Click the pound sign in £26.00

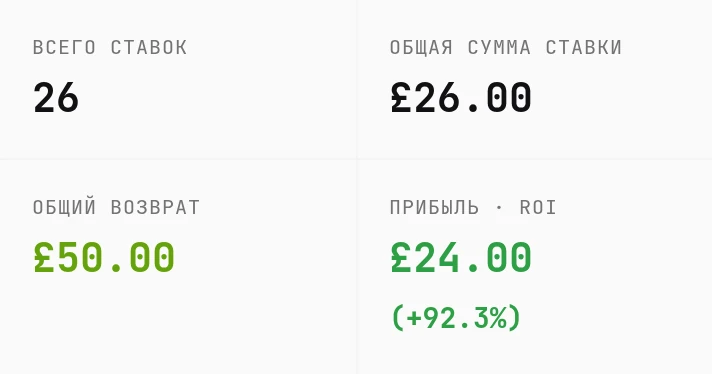(401, 98)
